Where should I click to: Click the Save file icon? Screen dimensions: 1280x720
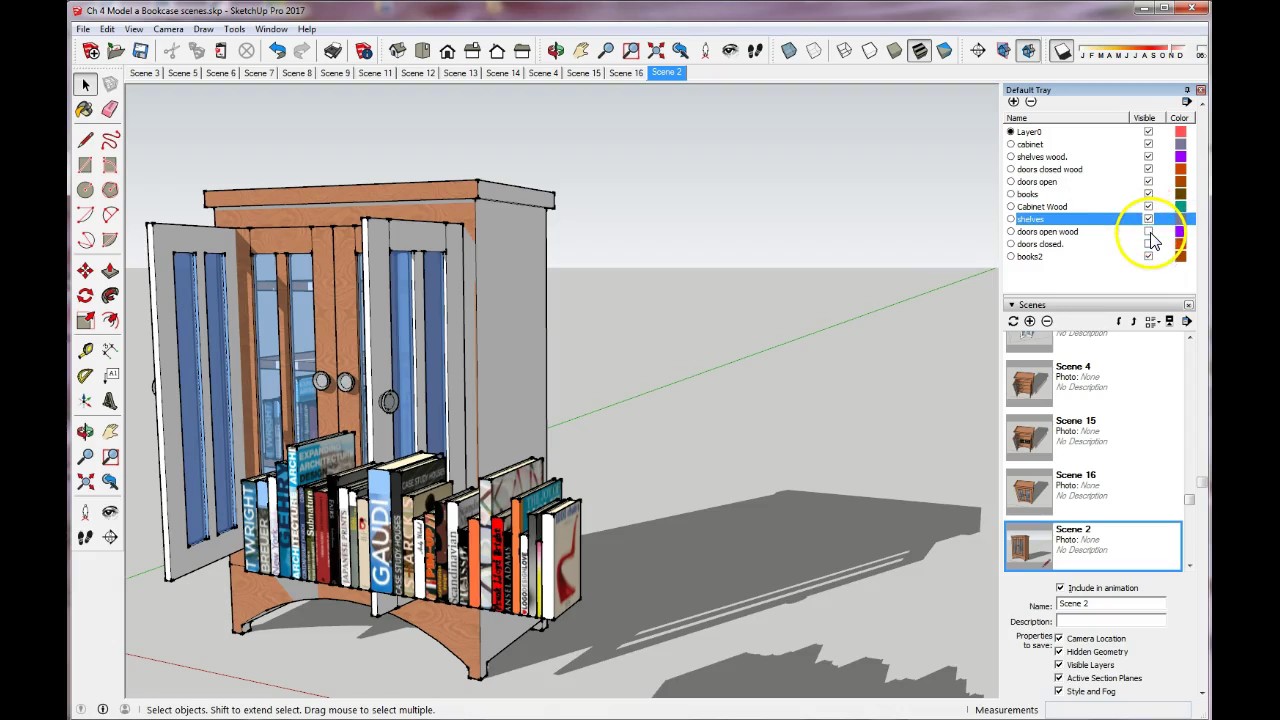pos(141,51)
